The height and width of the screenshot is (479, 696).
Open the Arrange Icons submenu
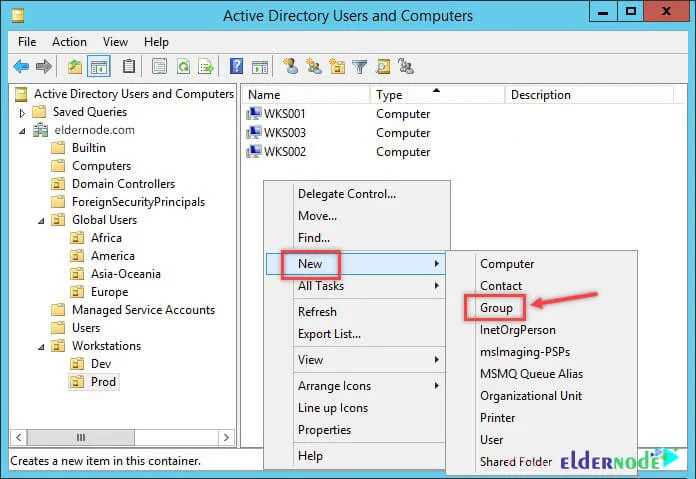356,386
